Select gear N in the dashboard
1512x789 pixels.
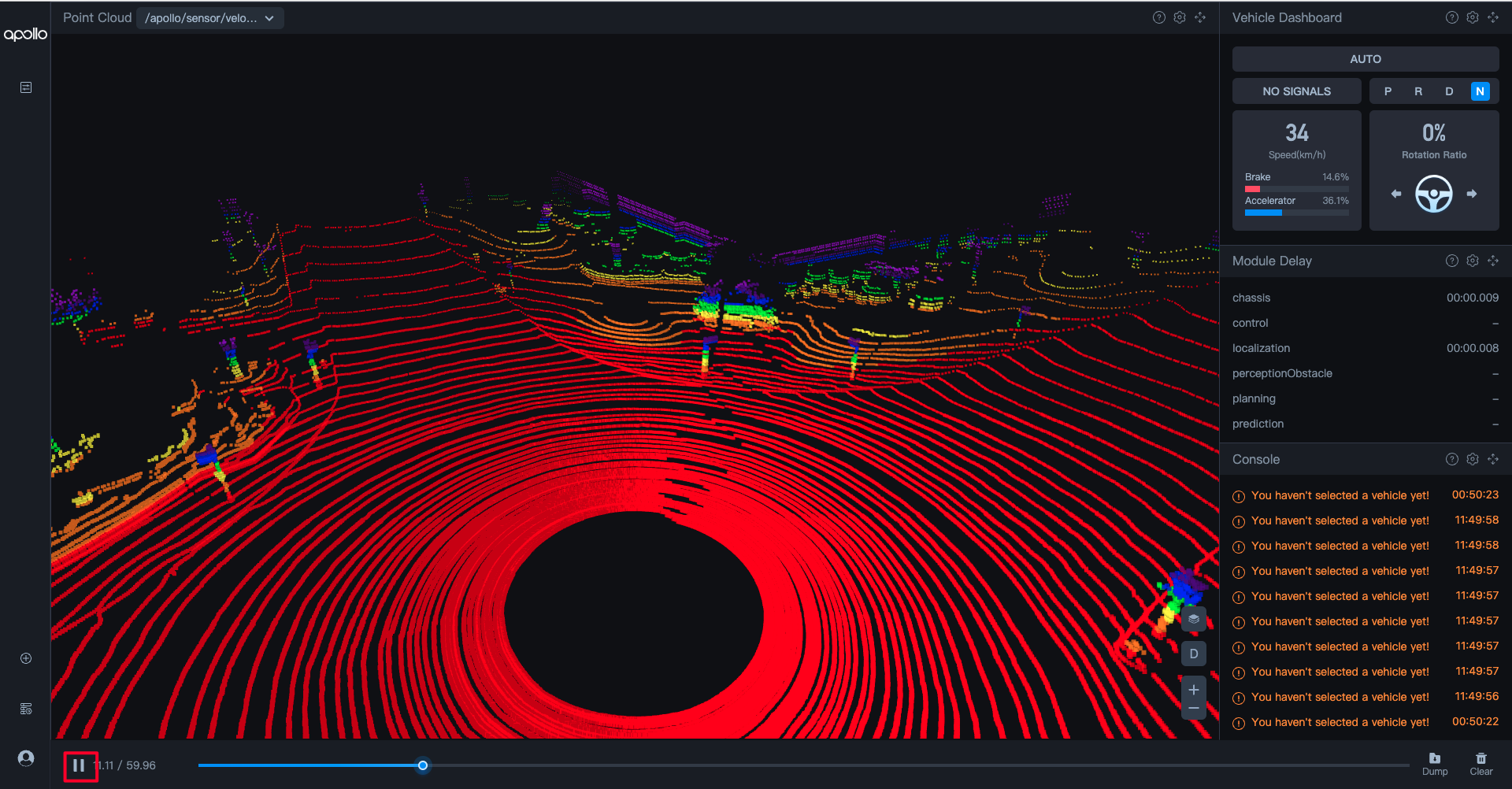pos(1480,91)
